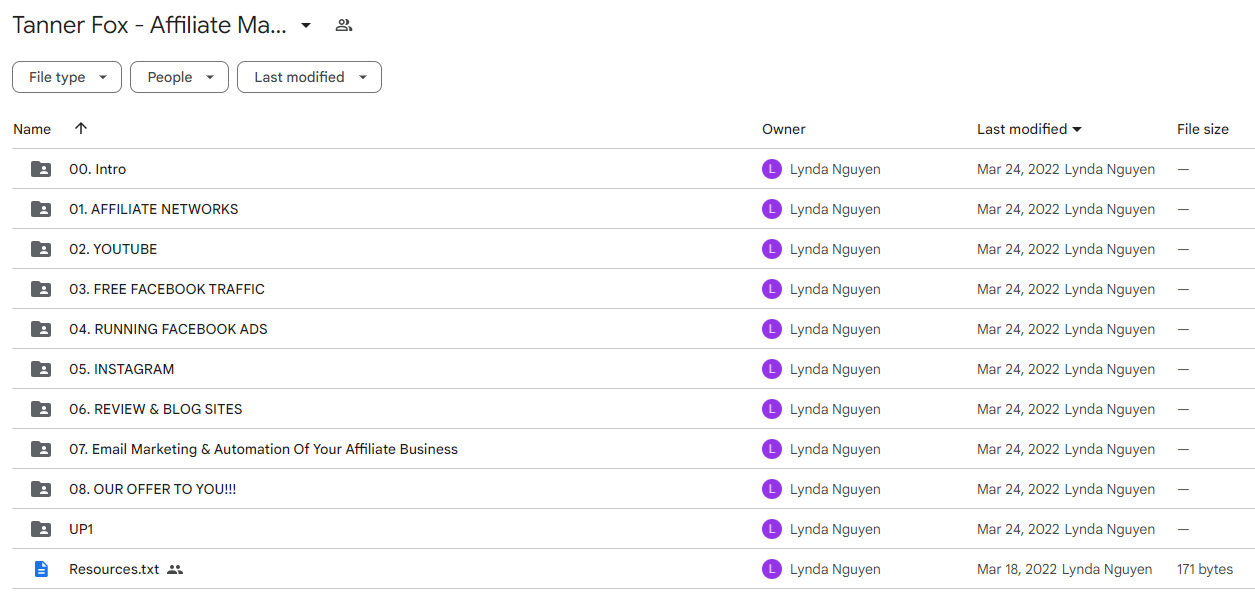Image resolution: width=1255 pixels, height=608 pixels.
Task: Click owner avatar in 07. Email Marketing row
Action: tap(771, 449)
